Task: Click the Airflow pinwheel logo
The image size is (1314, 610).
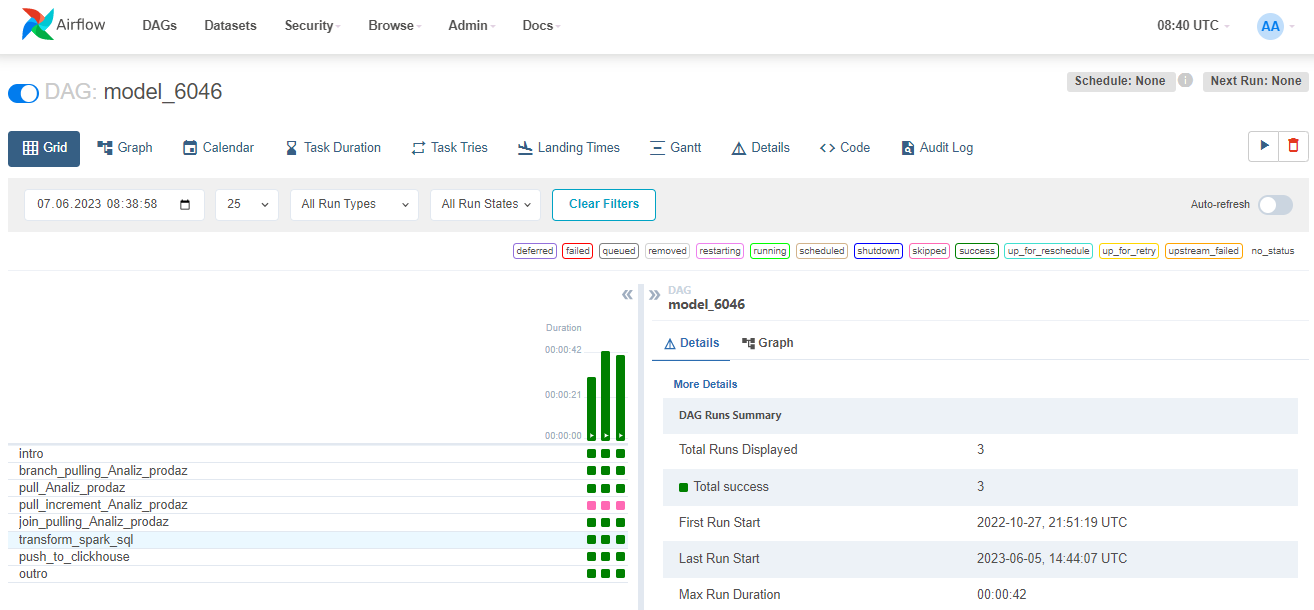Action: click(38, 25)
